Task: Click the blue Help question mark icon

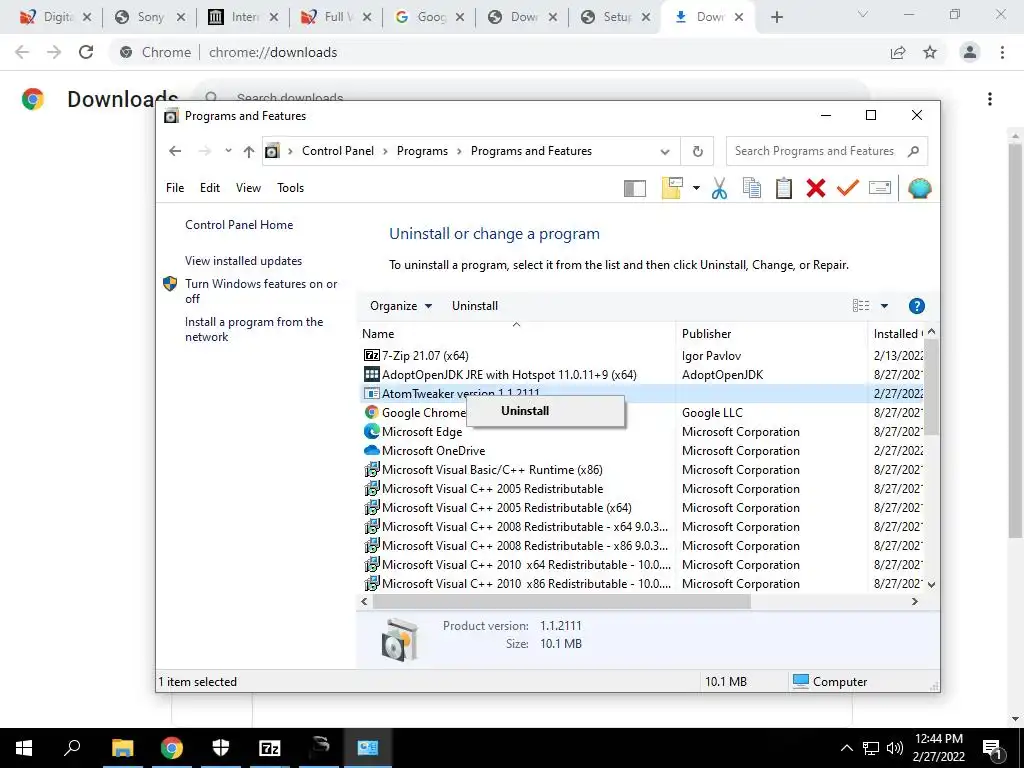Action: click(916, 306)
